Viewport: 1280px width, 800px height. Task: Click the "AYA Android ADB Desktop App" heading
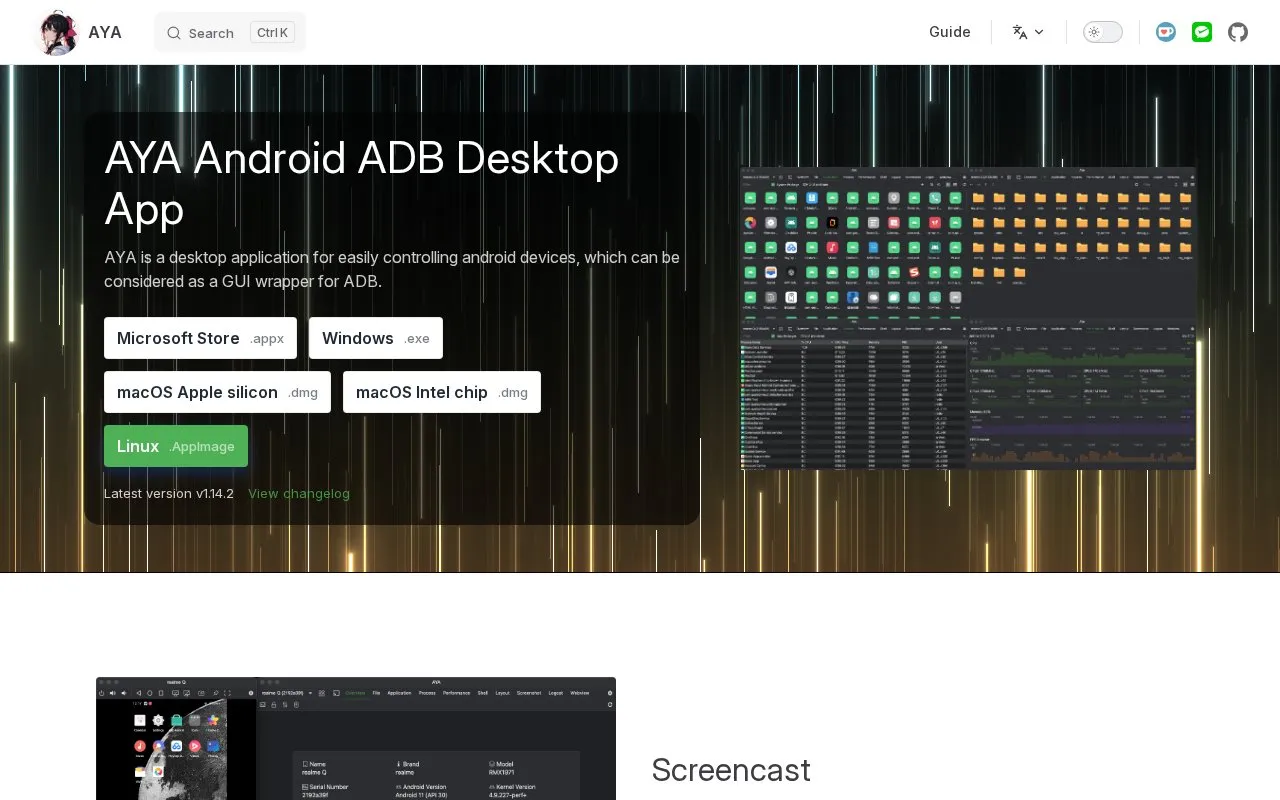(362, 184)
